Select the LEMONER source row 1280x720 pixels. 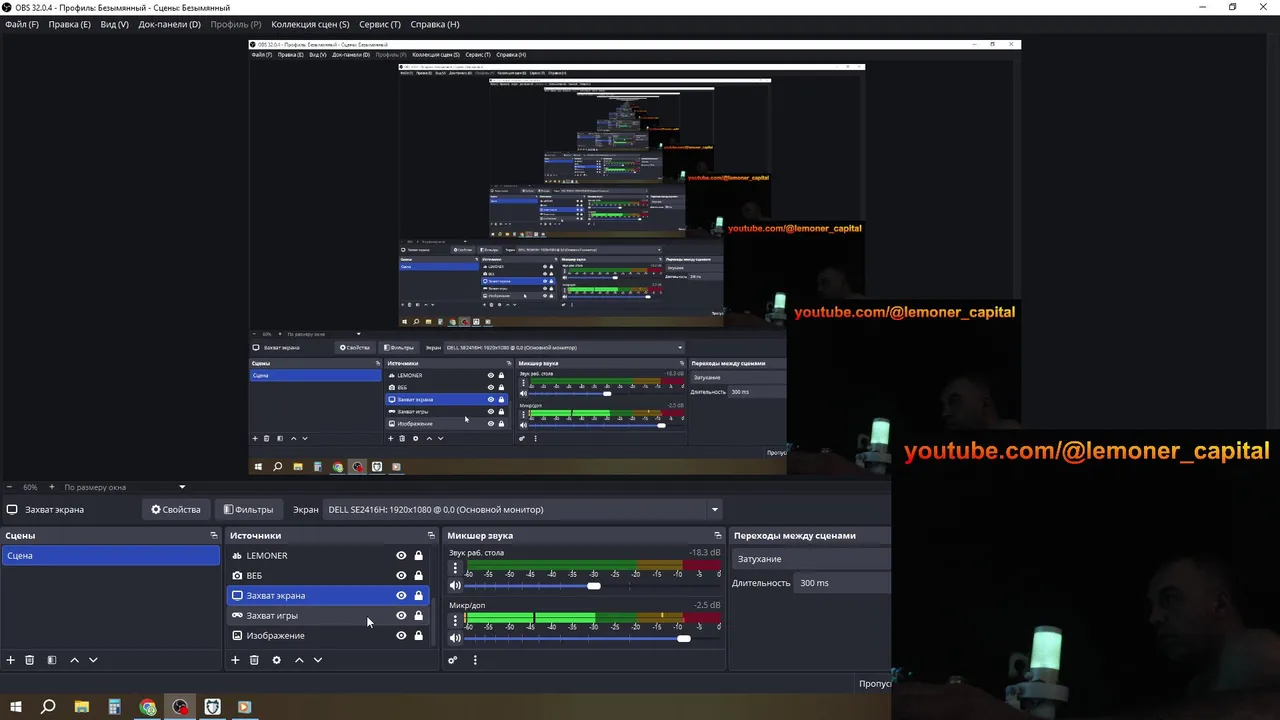coord(328,556)
